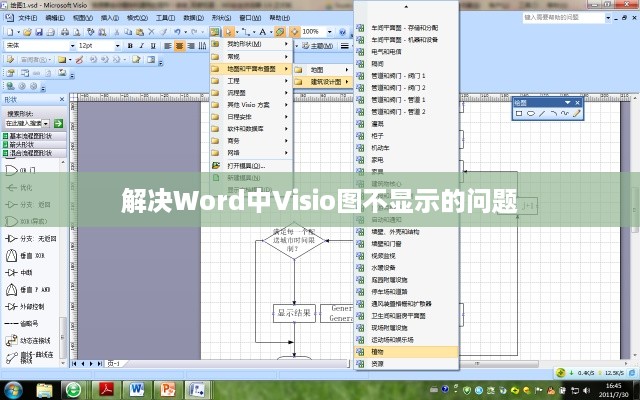Select the 页-1 page tab

(113, 364)
